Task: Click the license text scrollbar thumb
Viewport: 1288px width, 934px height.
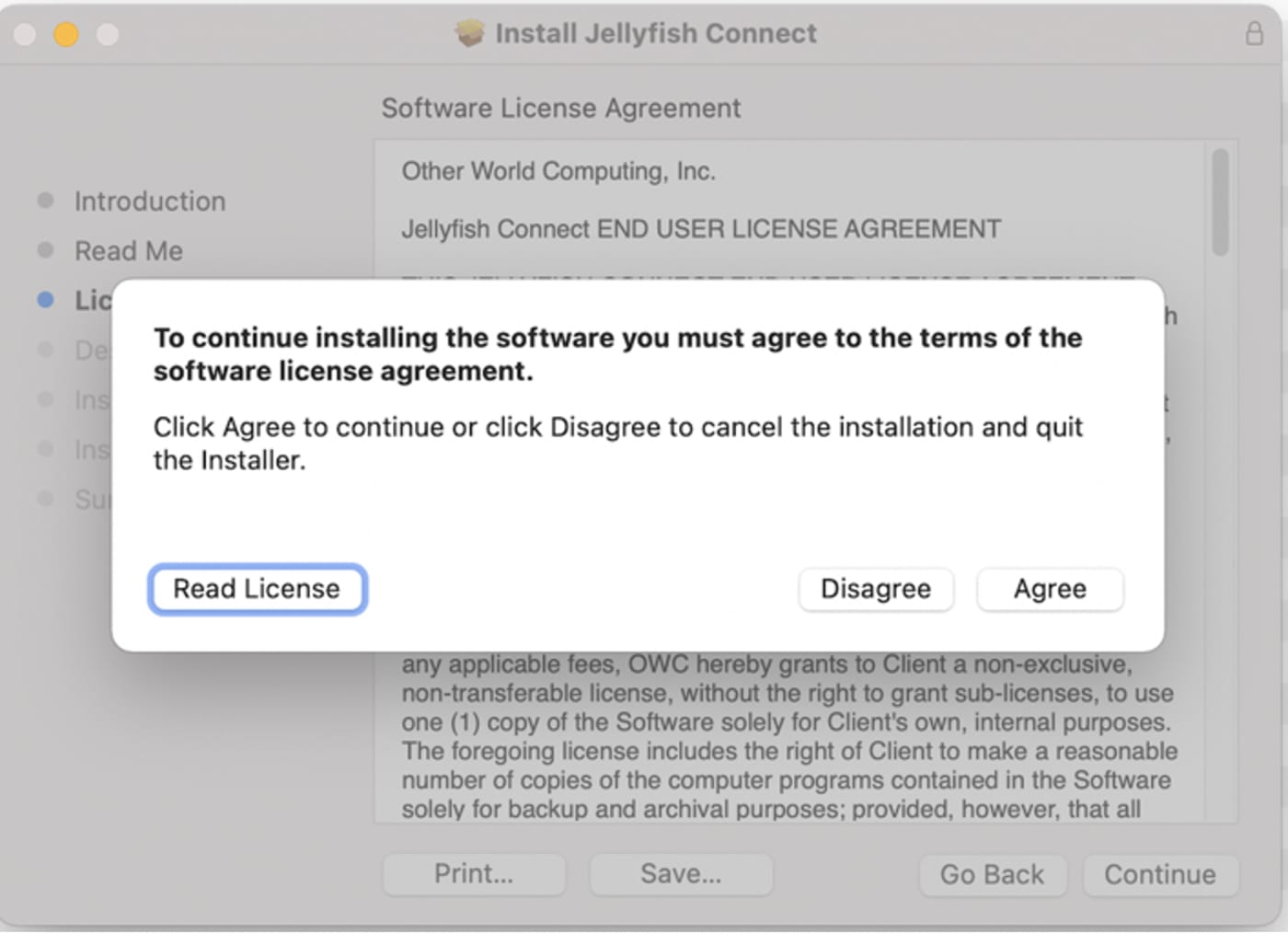Action: tap(1220, 202)
